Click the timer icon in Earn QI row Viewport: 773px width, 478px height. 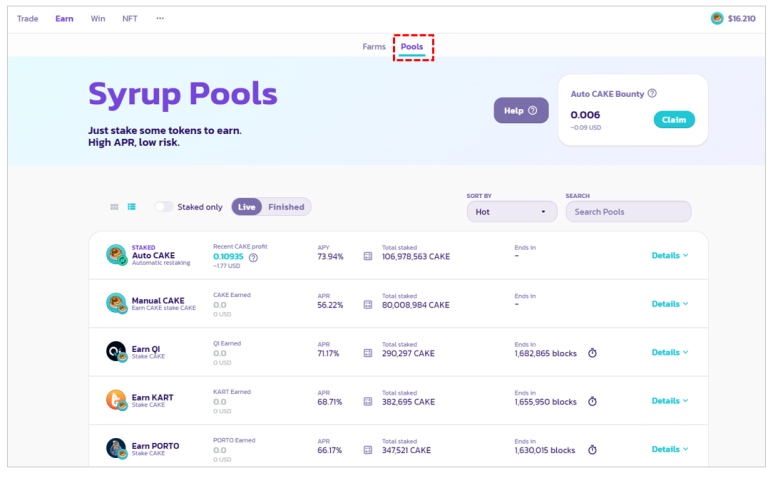593,353
